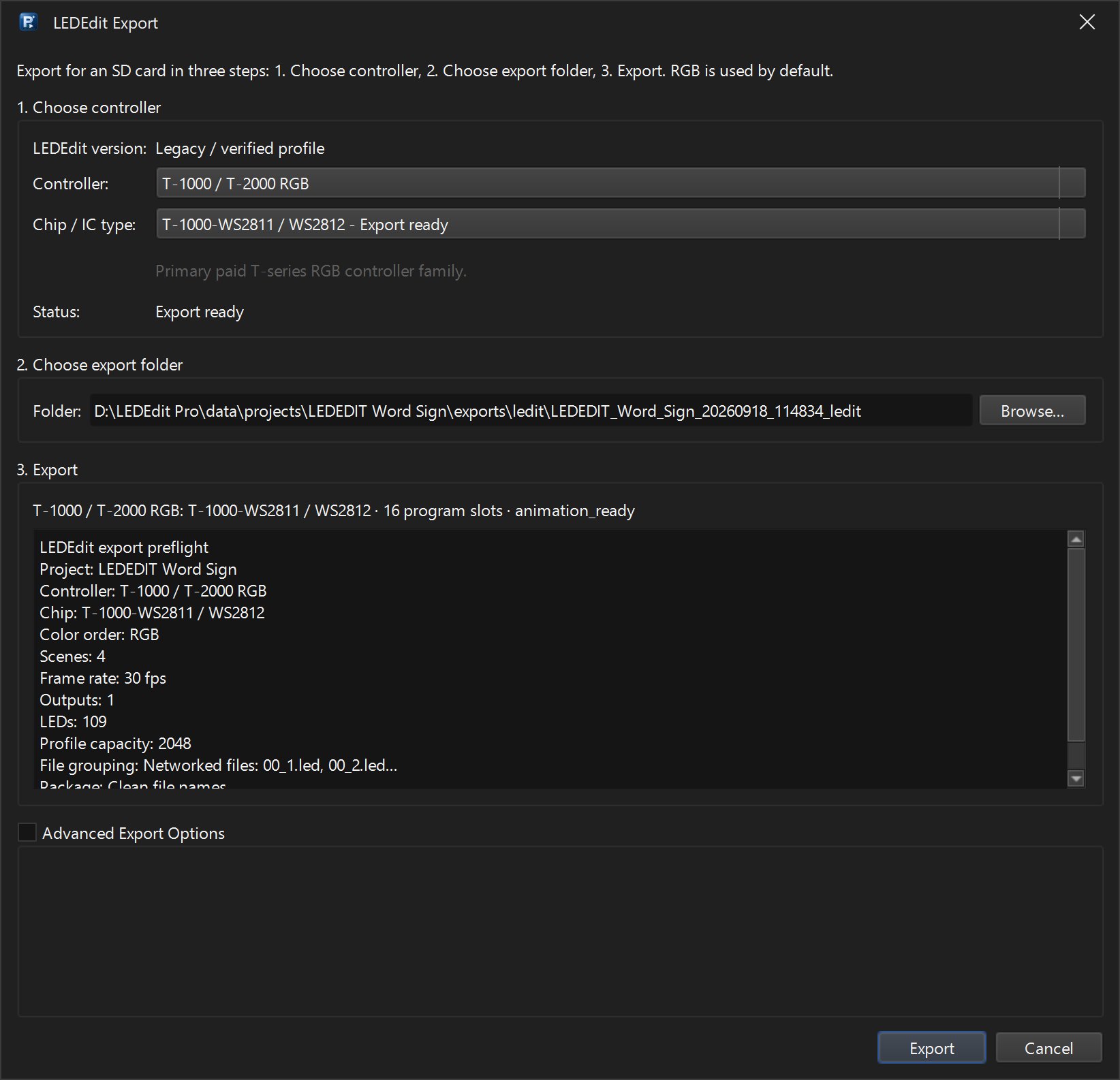This screenshot has width=1120, height=1080.
Task: Click the preflight log scroll up arrow
Action: [1076, 539]
